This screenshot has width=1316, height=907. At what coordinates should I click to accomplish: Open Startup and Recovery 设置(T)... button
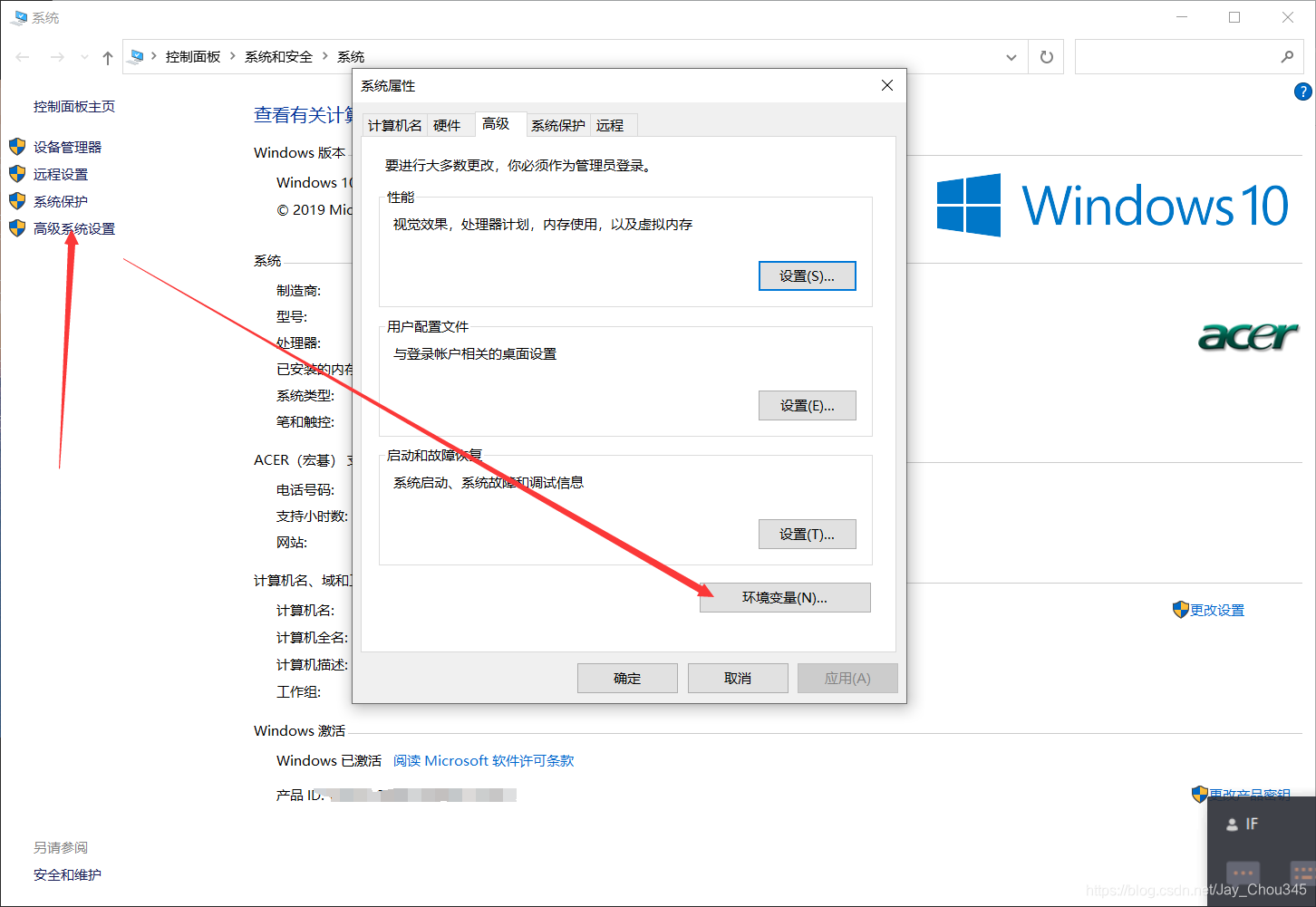pyautogui.click(x=807, y=535)
